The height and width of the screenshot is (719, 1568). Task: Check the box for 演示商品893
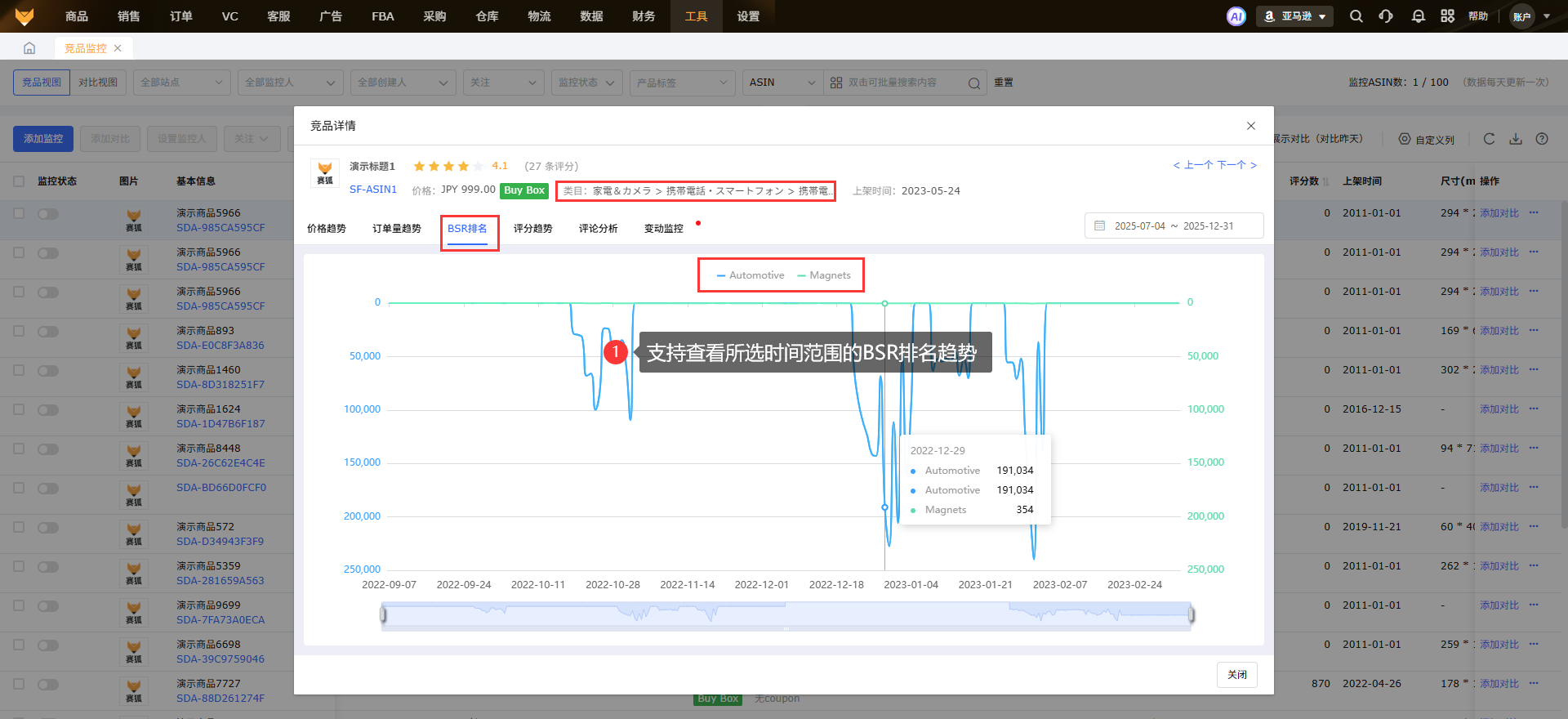click(19, 331)
